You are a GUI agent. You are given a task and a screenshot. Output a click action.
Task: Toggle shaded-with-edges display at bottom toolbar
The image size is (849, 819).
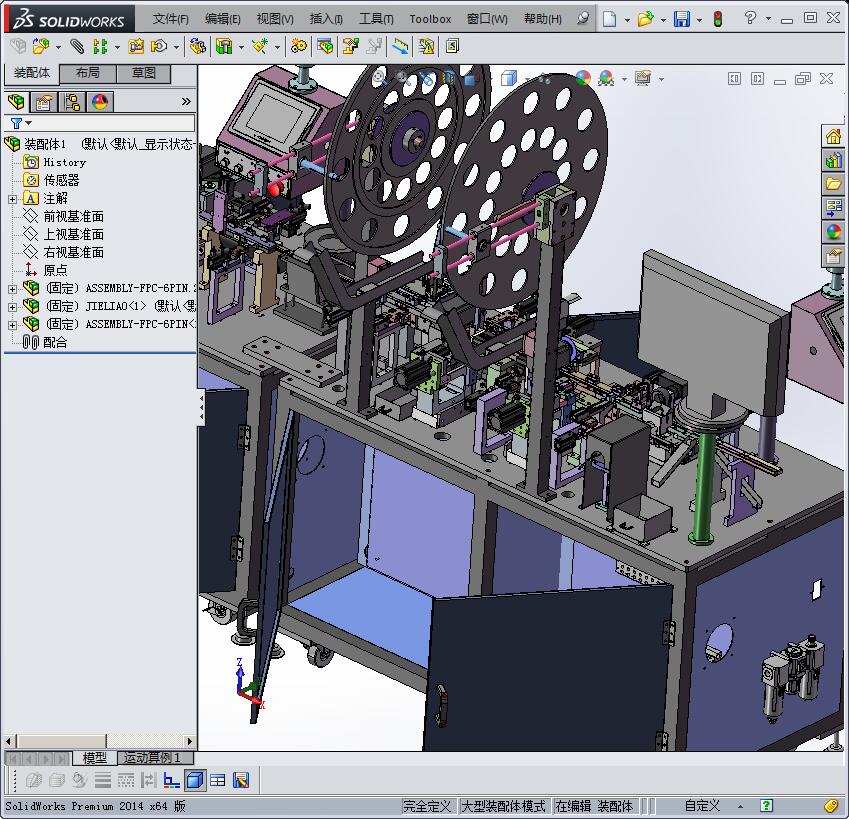(x=195, y=780)
